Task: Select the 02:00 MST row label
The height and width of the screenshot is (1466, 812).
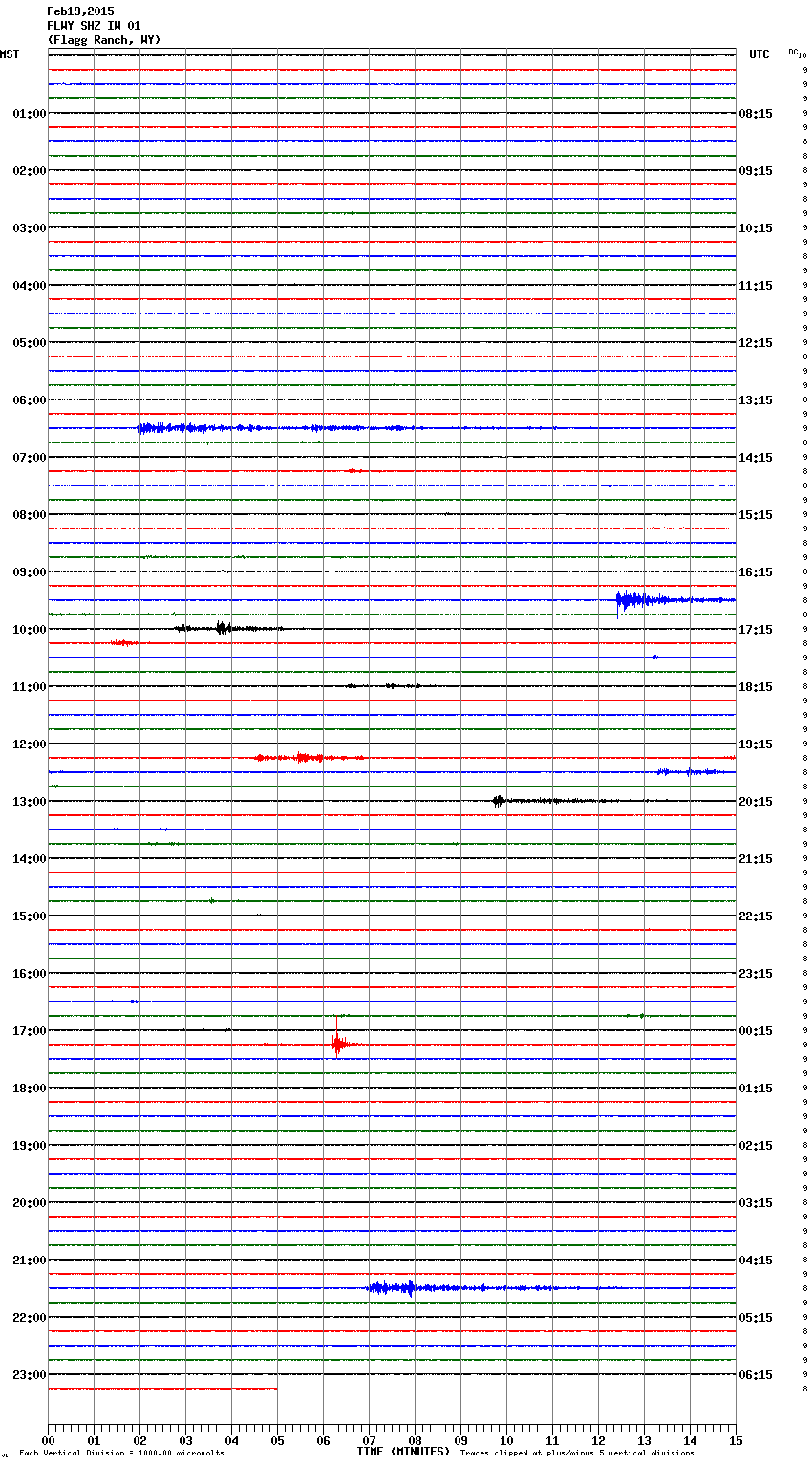Action: (x=30, y=171)
